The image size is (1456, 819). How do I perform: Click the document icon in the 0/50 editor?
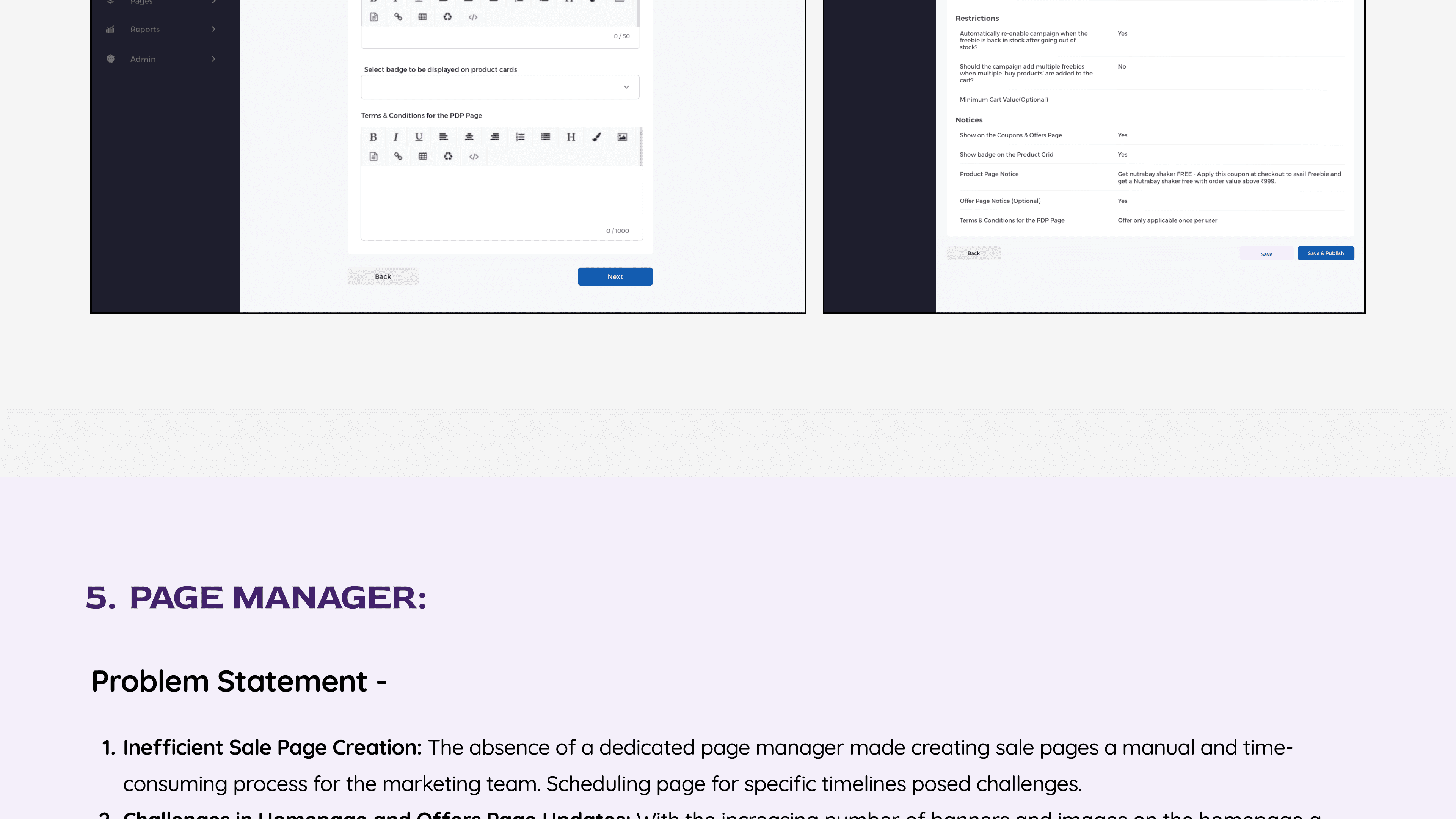coord(373,17)
